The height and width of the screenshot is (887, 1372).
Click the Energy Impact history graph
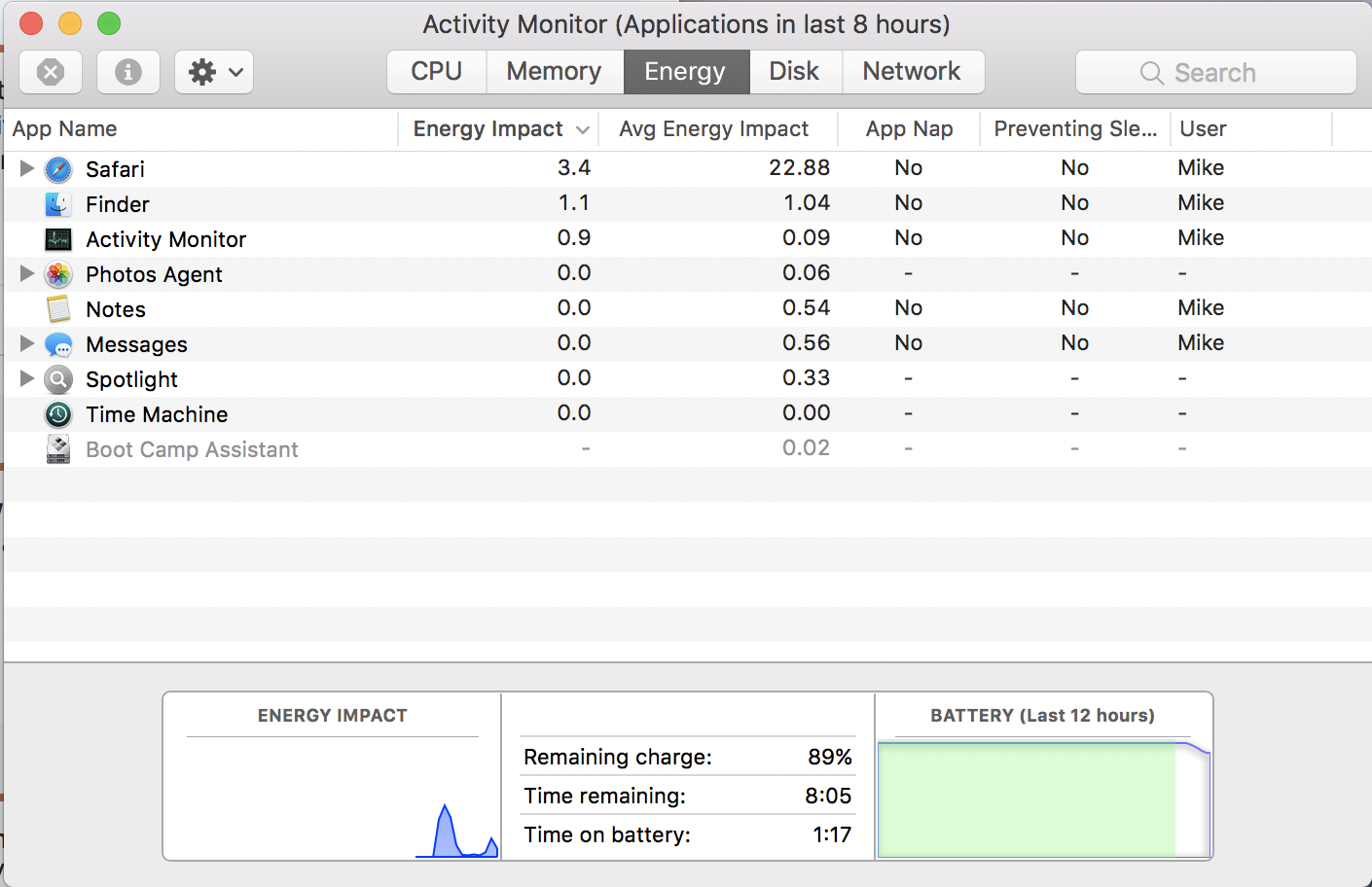pyautogui.click(x=332, y=798)
